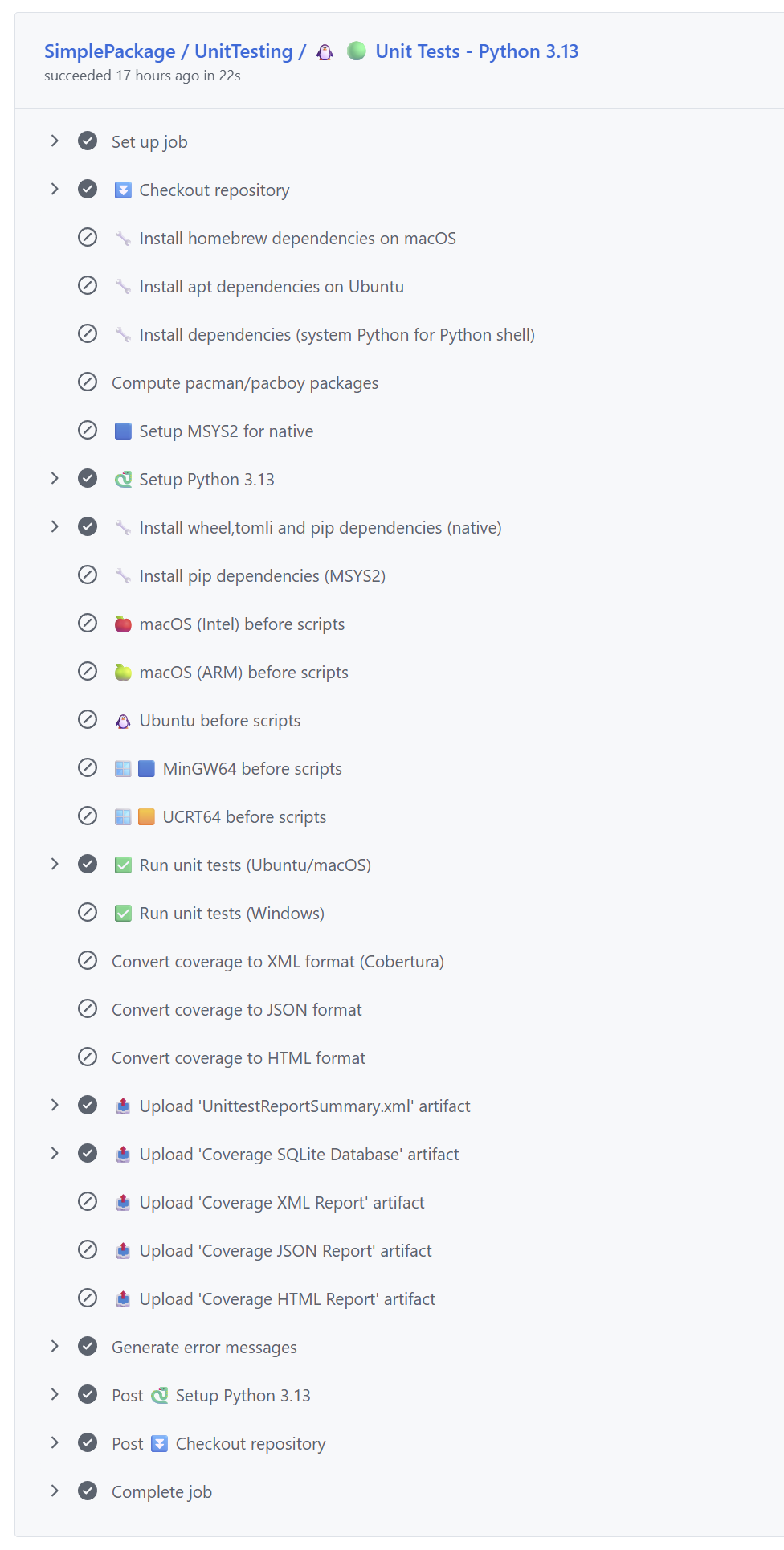
Task: Click the penguin icon in the header
Action: (325, 52)
